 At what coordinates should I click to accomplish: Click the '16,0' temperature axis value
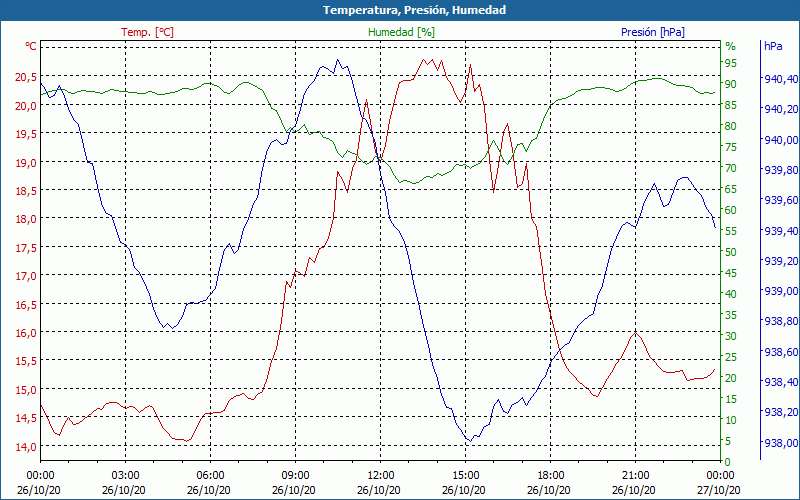26,333
